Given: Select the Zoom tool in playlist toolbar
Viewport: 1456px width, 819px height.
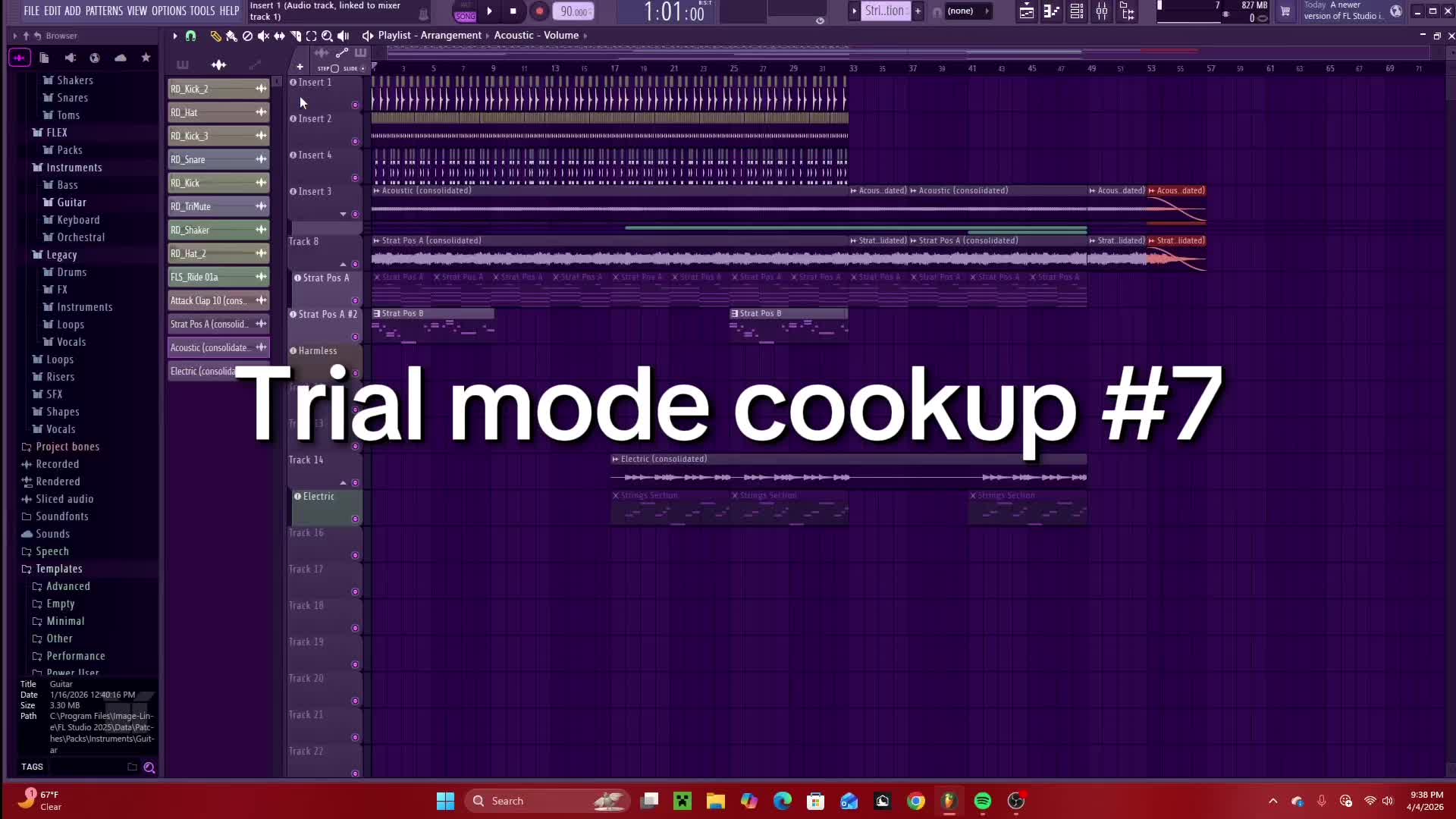Looking at the screenshot, I should (327, 36).
